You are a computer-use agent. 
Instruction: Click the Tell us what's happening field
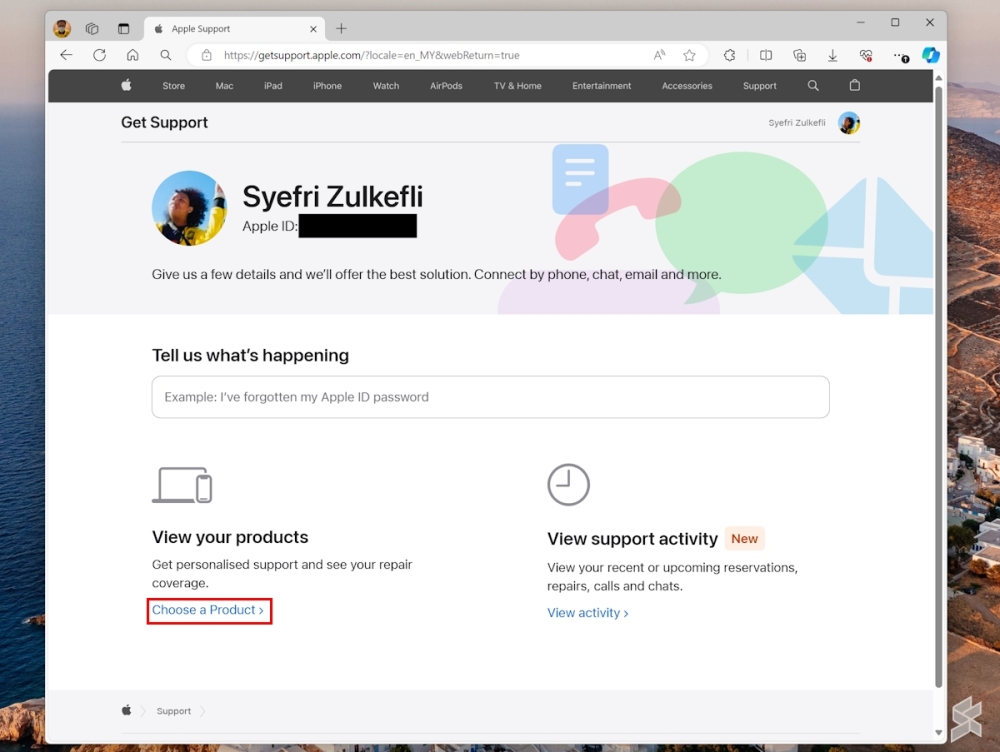click(490, 397)
